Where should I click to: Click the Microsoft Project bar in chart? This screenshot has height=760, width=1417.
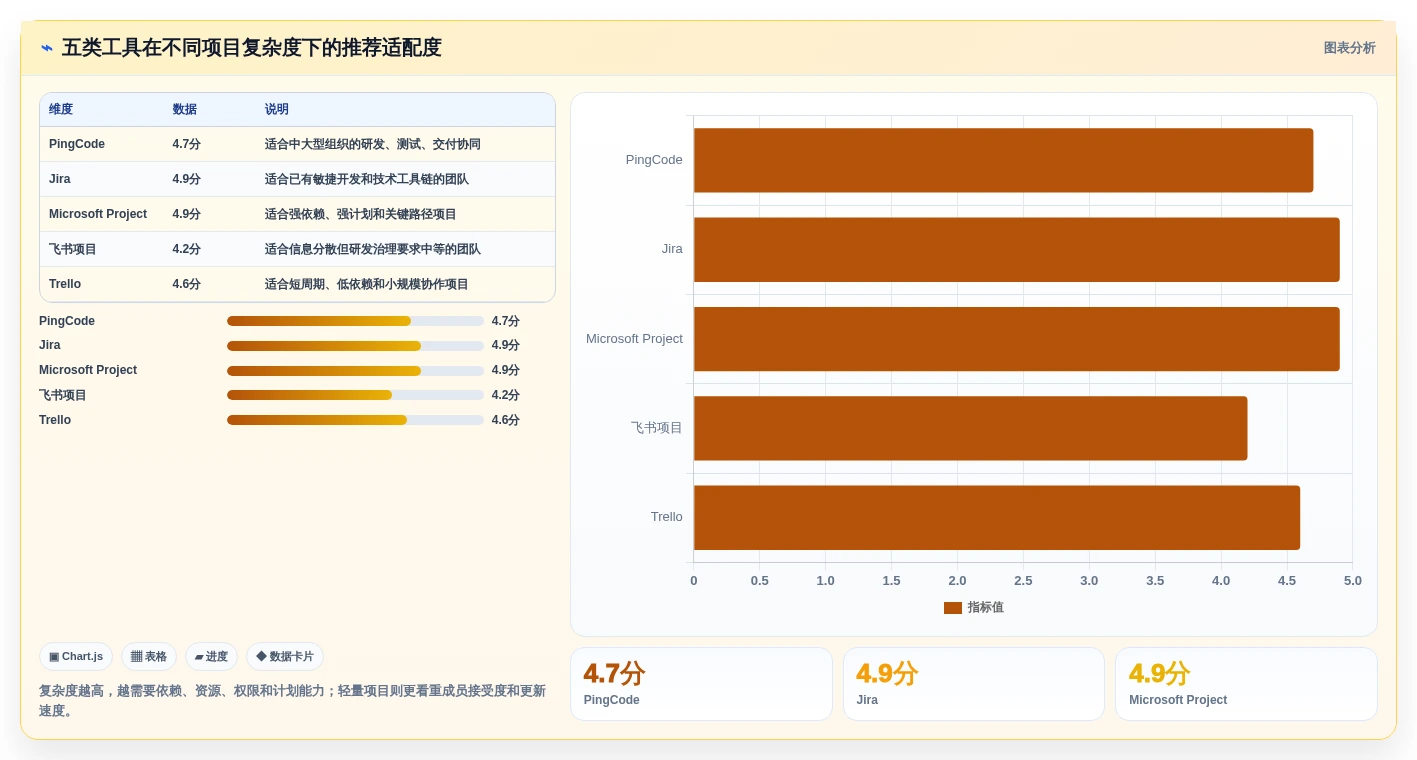click(x=1016, y=339)
